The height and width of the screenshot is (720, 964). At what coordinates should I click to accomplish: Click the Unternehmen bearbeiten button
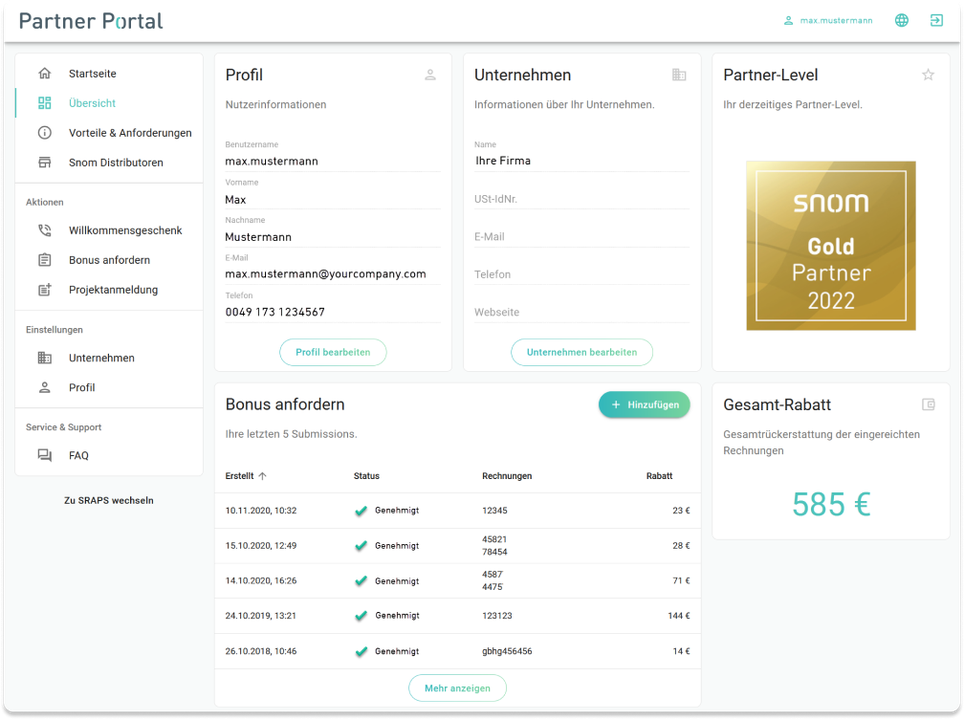pyautogui.click(x=581, y=352)
